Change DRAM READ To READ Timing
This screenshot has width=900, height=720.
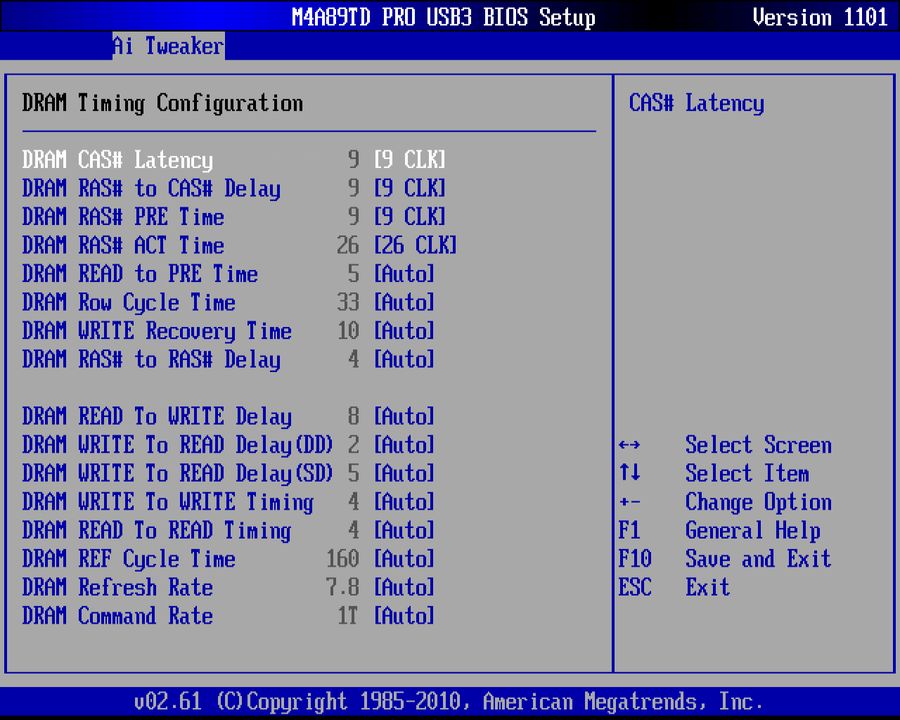click(404, 530)
